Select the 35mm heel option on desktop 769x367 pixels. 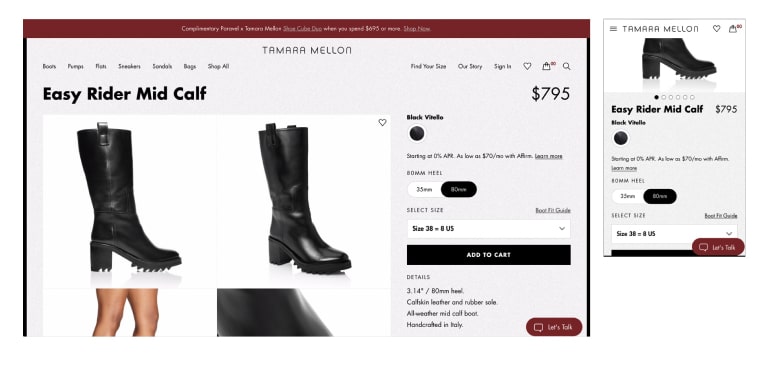(x=424, y=189)
